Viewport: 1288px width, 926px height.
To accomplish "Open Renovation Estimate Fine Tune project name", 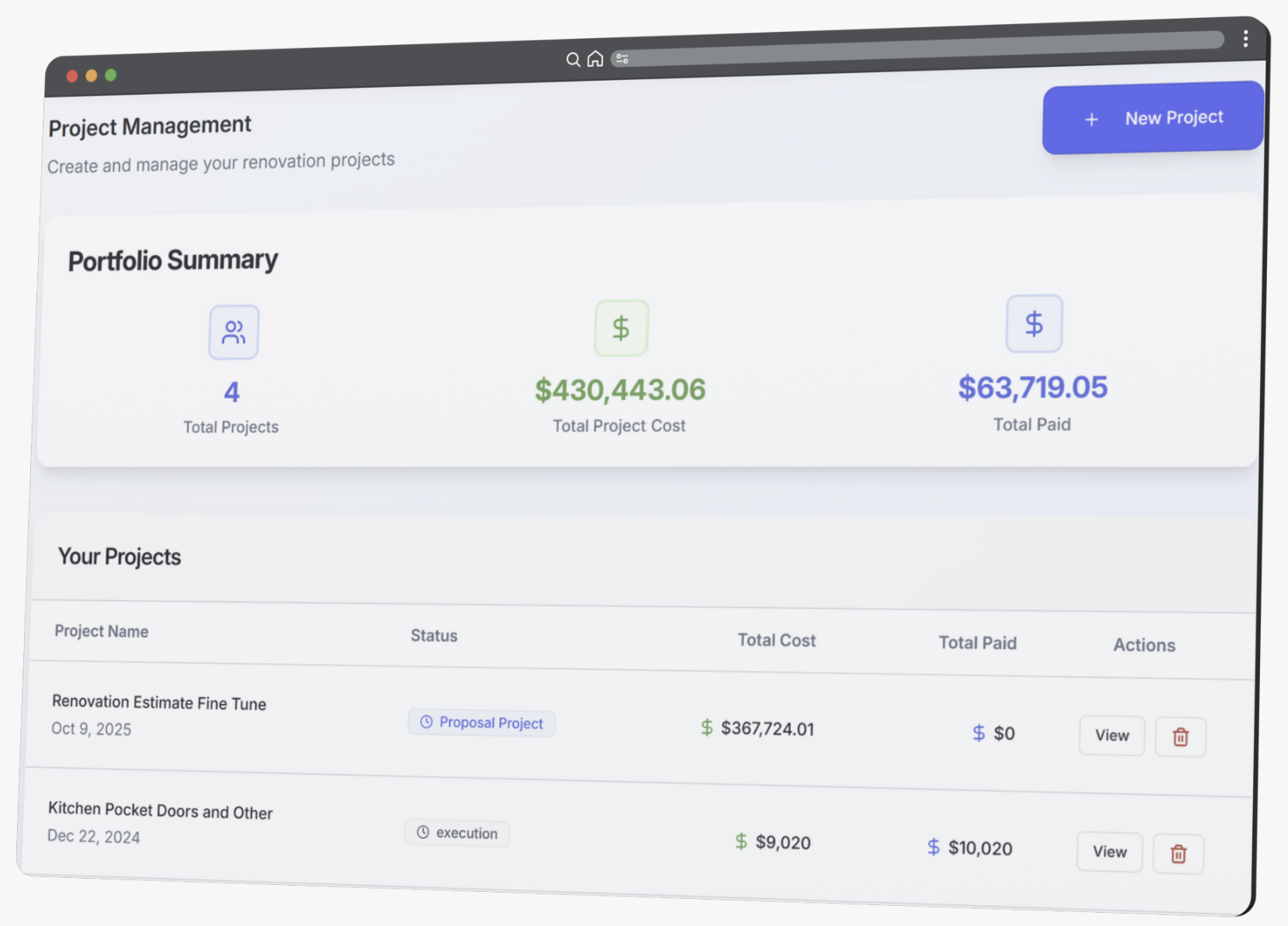I will pyautogui.click(x=159, y=703).
